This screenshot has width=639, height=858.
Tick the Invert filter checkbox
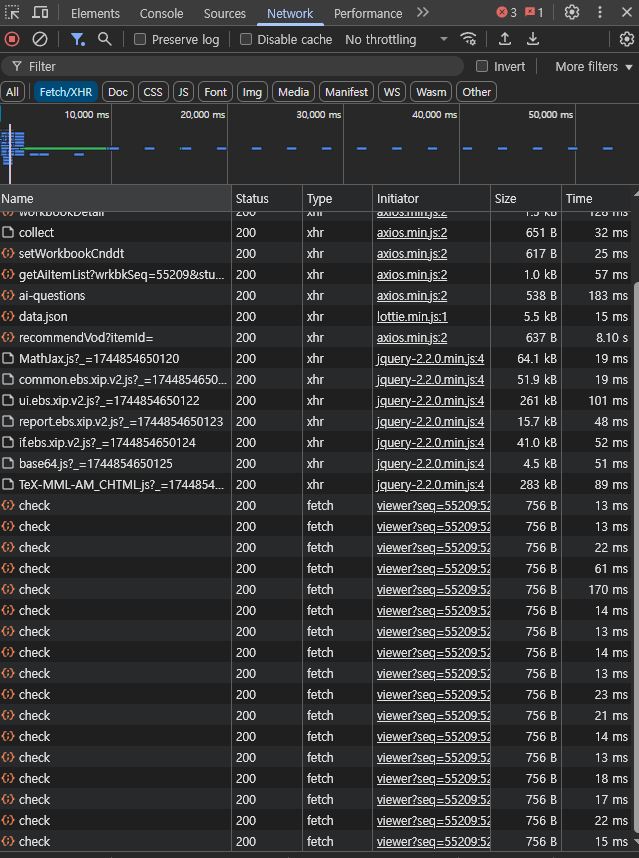tap(482, 66)
